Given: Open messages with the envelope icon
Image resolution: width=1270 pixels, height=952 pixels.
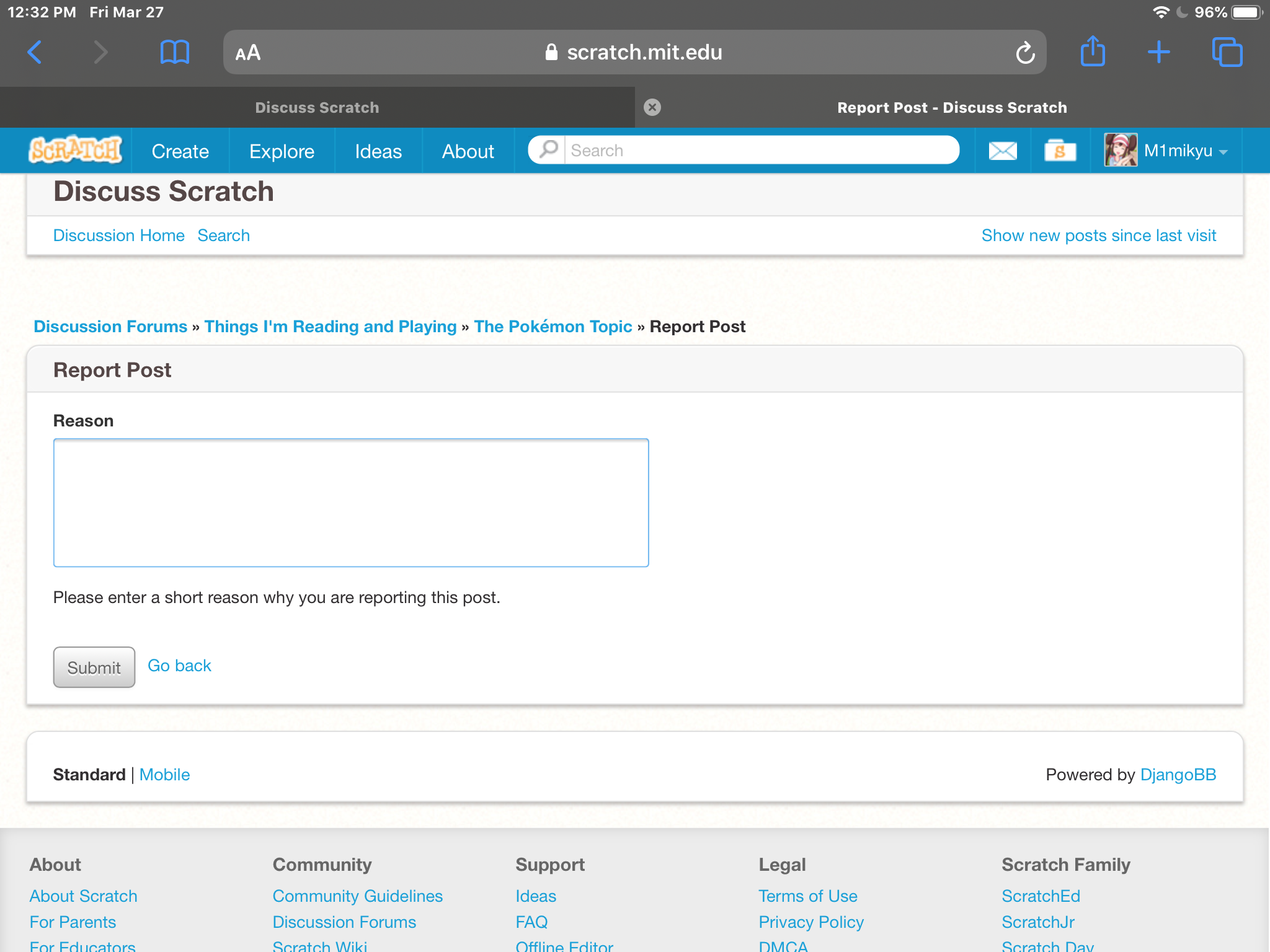Looking at the screenshot, I should (x=1002, y=150).
